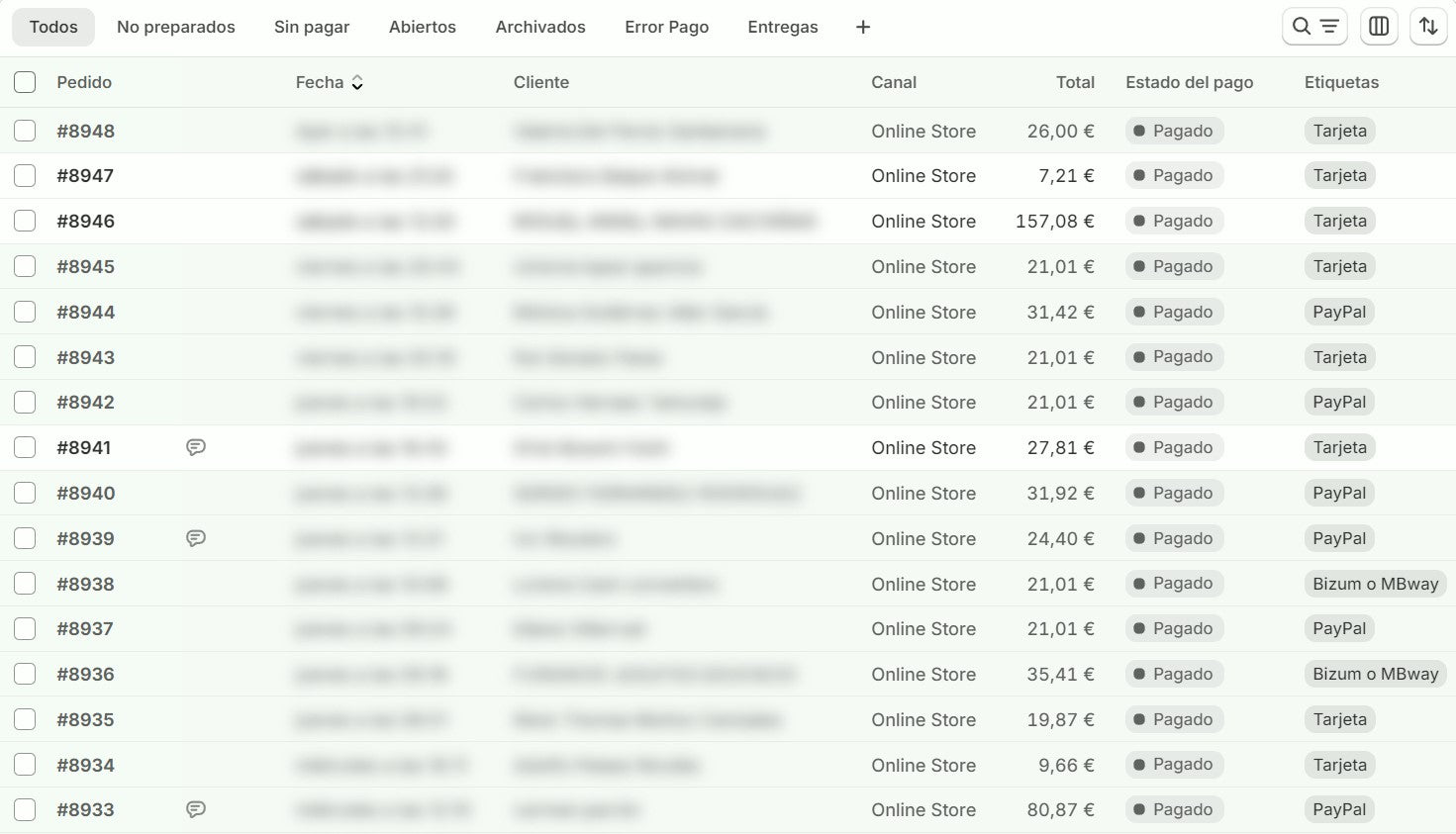The image size is (1456, 834).
Task: Open the edit columns button
Action: point(1379,27)
